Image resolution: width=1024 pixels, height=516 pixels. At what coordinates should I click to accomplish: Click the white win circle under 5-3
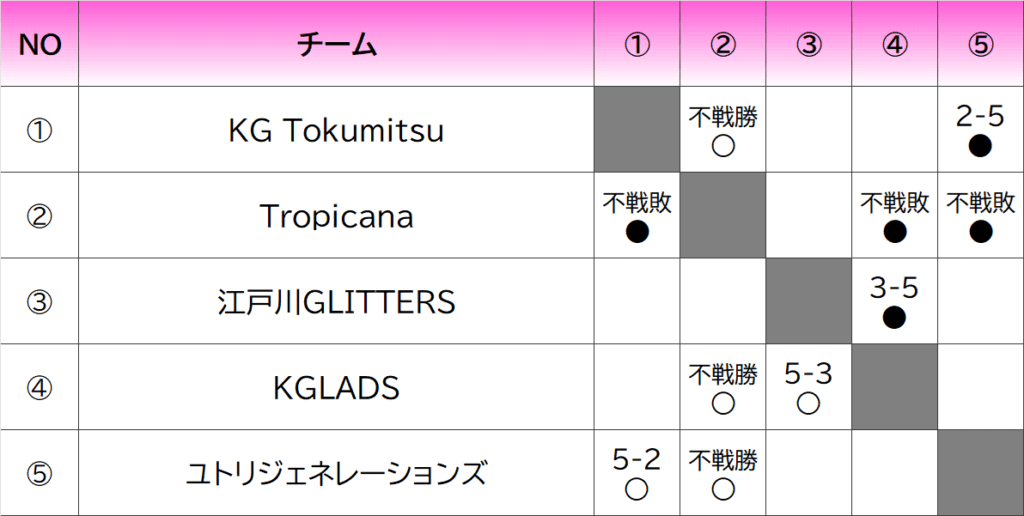[808, 404]
